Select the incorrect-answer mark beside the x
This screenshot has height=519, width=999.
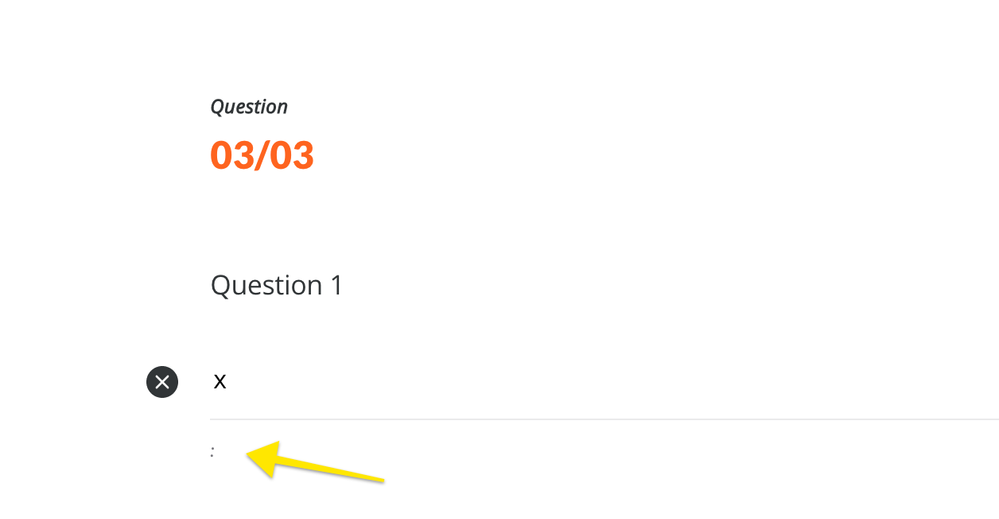pyautogui.click(x=162, y=382)
